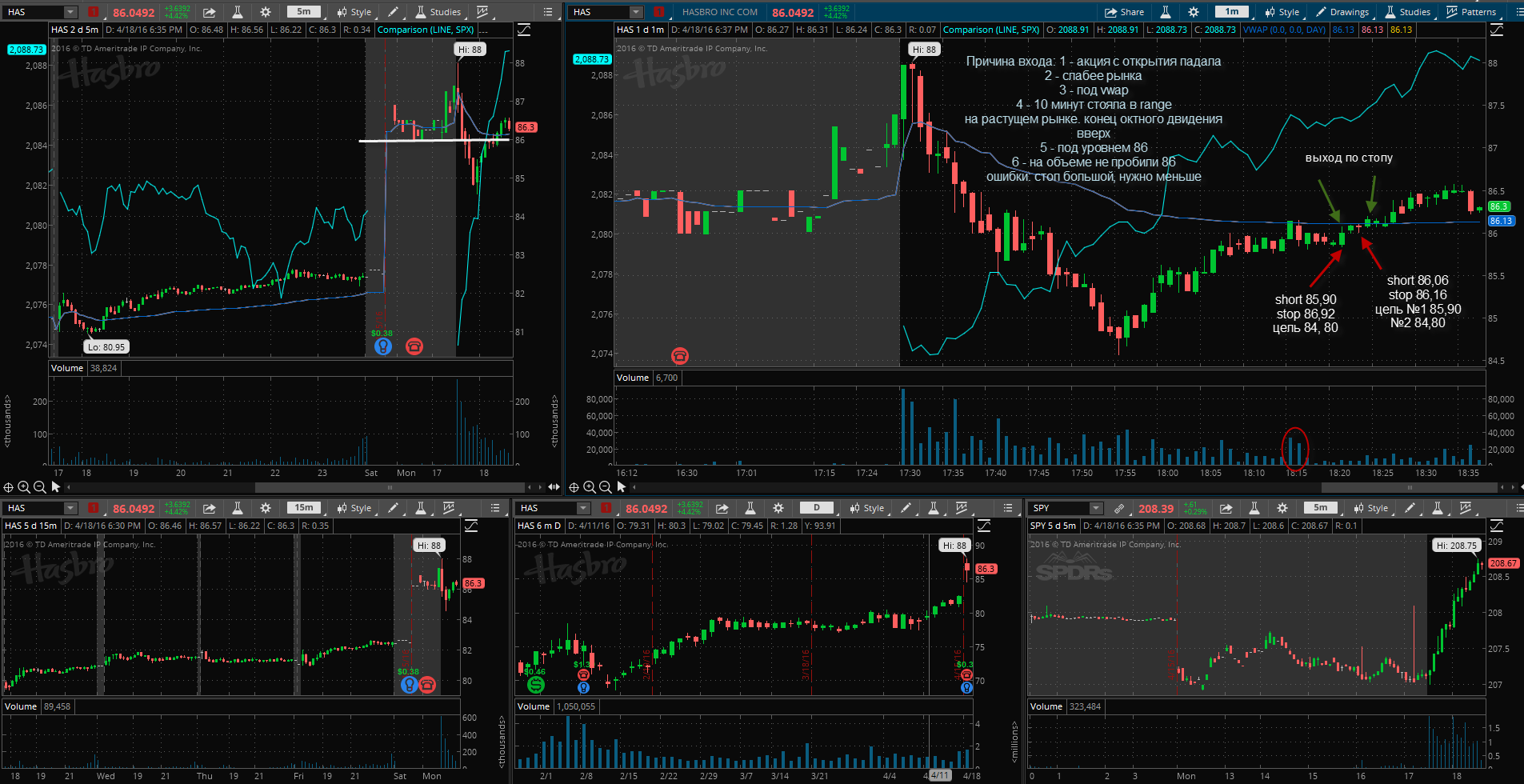Select pointer cursor tool below top-left chart
This screenshot has height=784, width=1524.
click(56, 486)
